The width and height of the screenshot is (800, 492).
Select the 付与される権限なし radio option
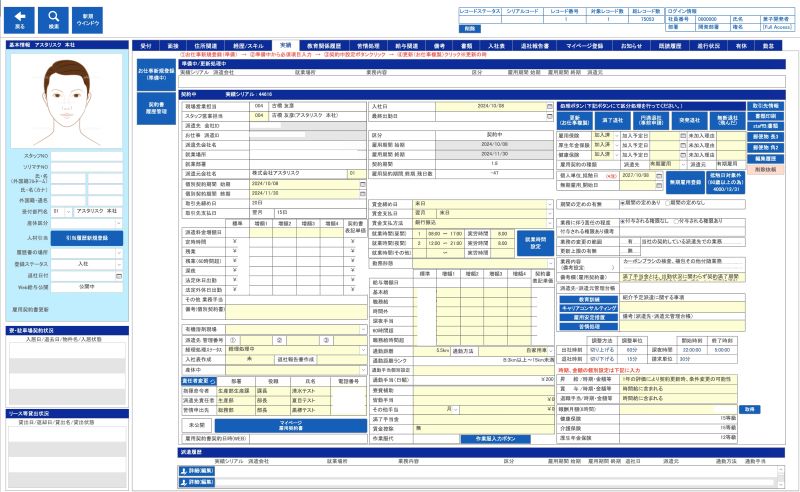click(622, 222)
